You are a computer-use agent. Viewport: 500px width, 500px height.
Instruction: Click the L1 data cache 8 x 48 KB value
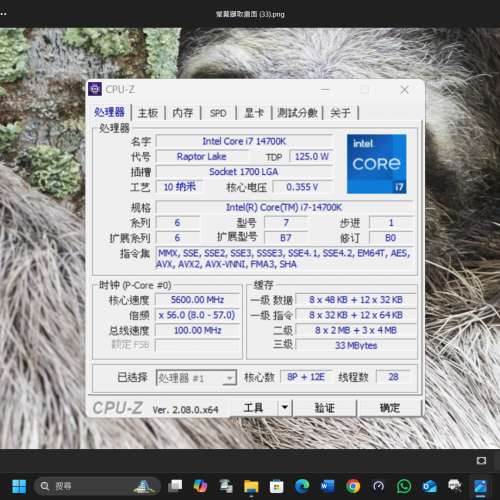[x=356, y=300]
